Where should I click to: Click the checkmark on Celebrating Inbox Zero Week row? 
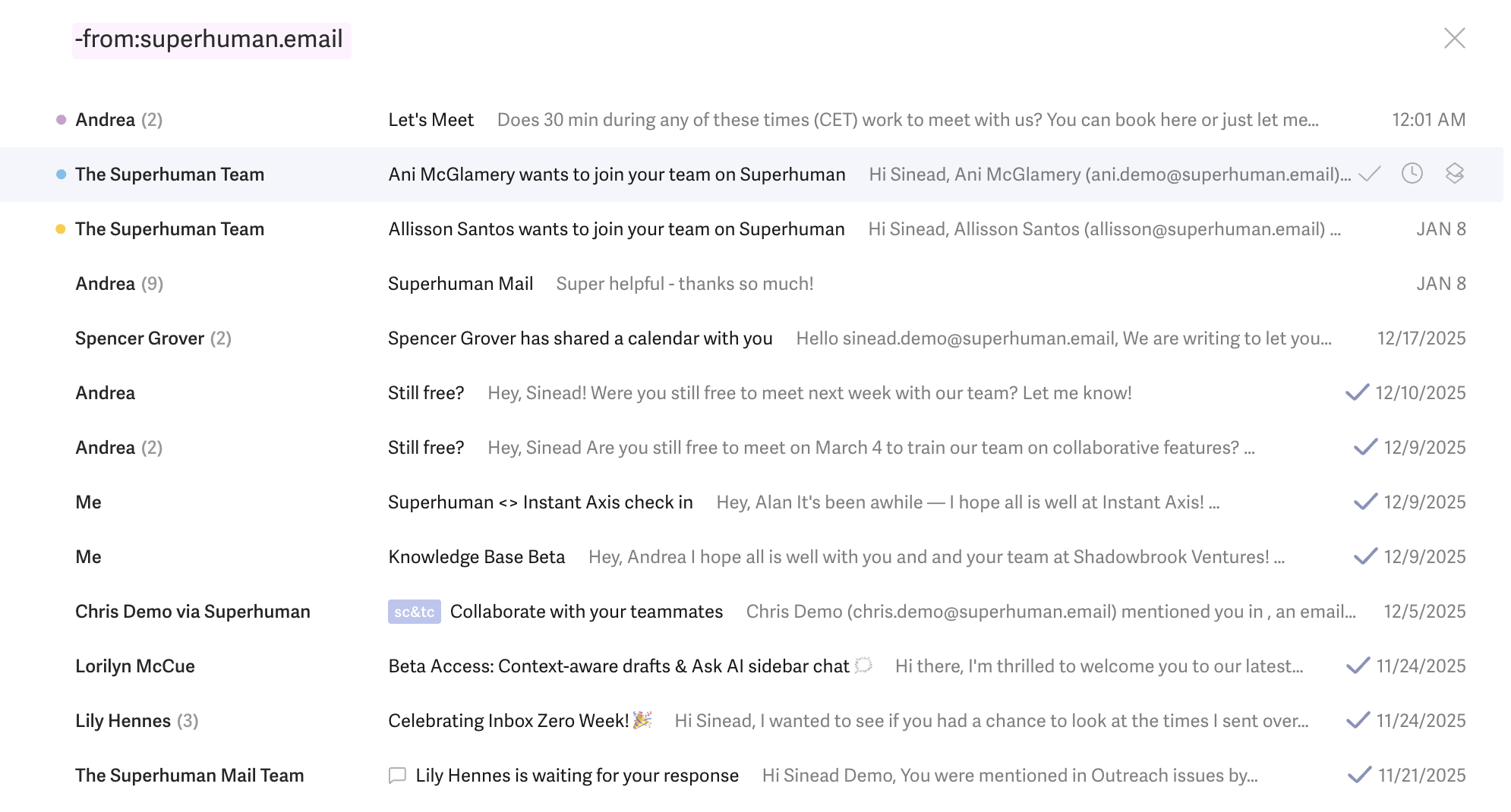tap(1358, 720)
